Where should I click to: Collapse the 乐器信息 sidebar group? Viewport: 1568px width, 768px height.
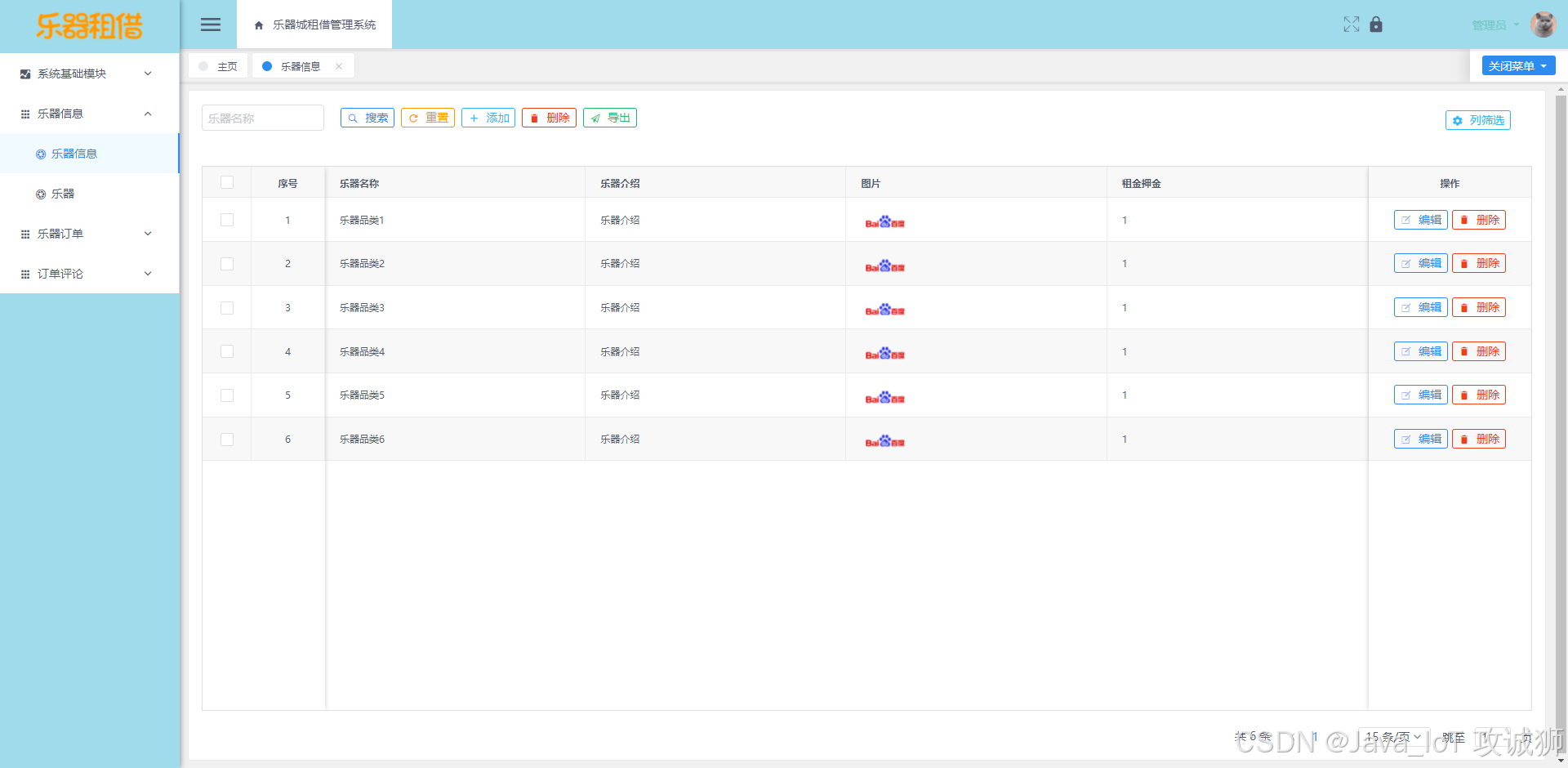pyautogui.click(x=89, y=114)
